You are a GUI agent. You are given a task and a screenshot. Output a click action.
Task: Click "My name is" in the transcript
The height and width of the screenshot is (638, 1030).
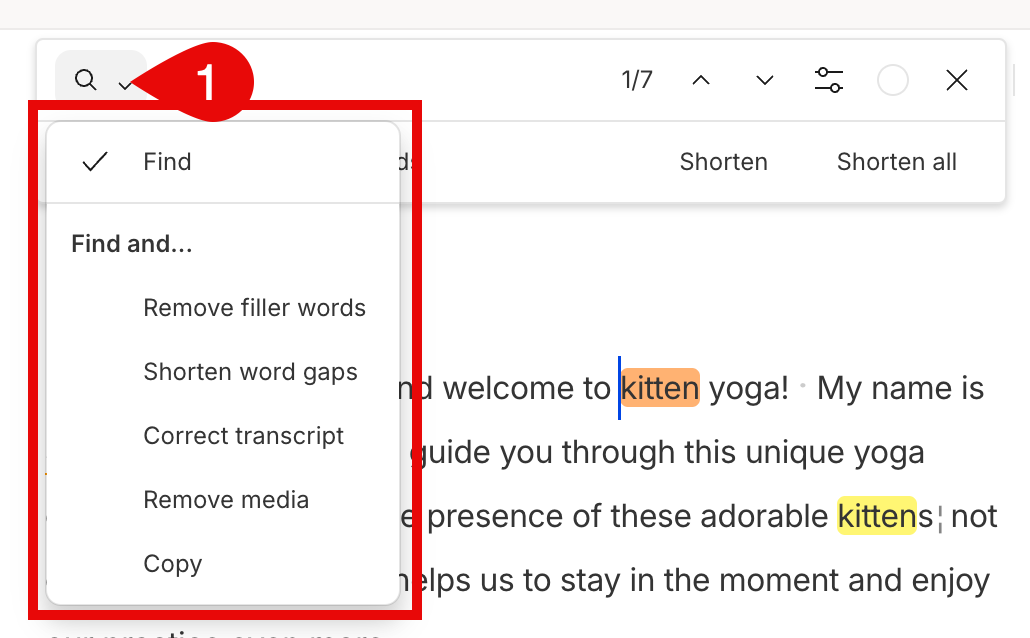[x=900, y=388]
